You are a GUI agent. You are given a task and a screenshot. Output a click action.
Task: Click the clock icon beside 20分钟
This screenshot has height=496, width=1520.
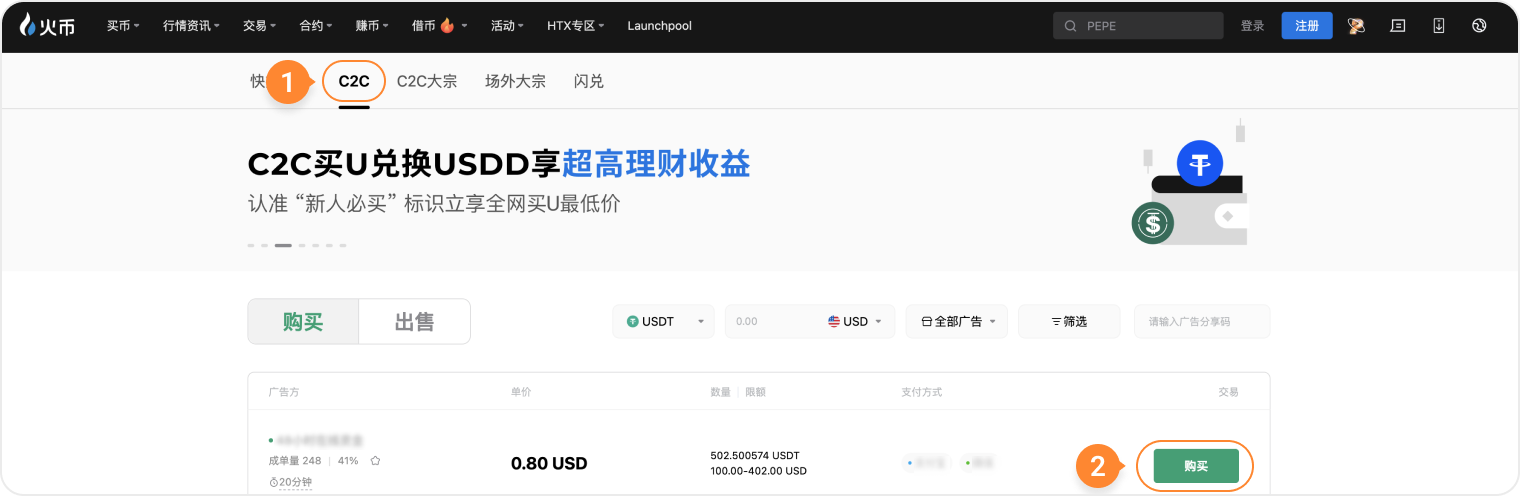tap(274, 482)
